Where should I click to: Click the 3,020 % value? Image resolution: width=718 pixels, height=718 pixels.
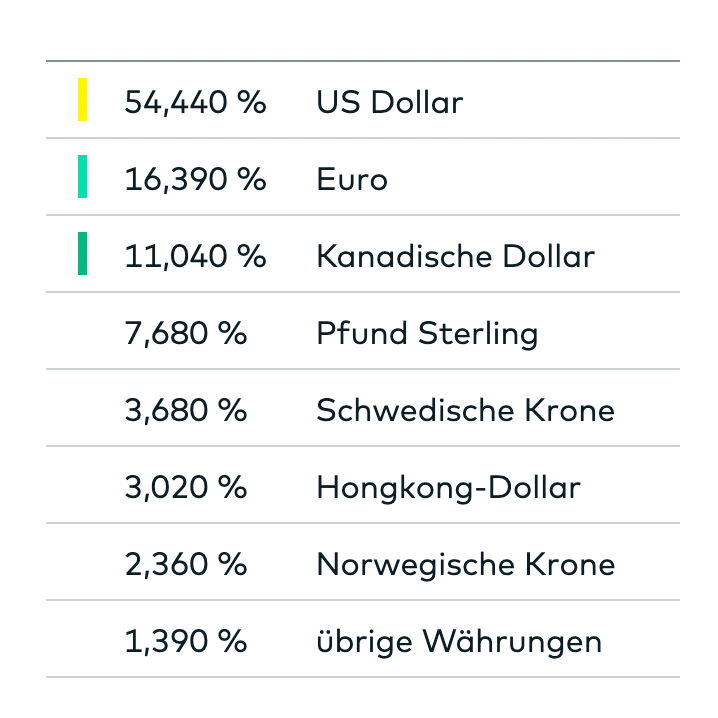point(185,487)
